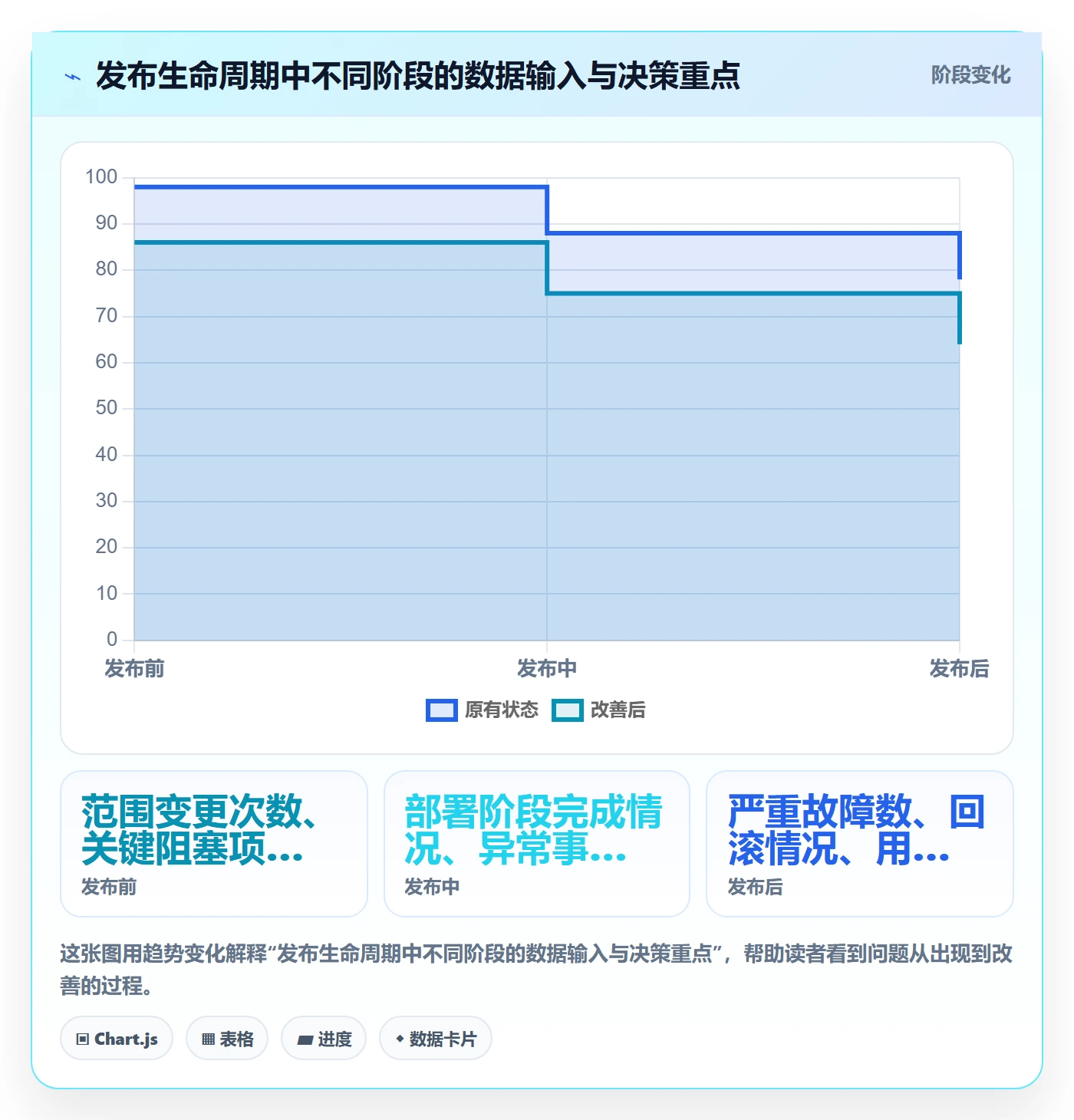The image size is (1074, 1120).
Task: Click the 0 y-axis value
Action: coord(112,639)
